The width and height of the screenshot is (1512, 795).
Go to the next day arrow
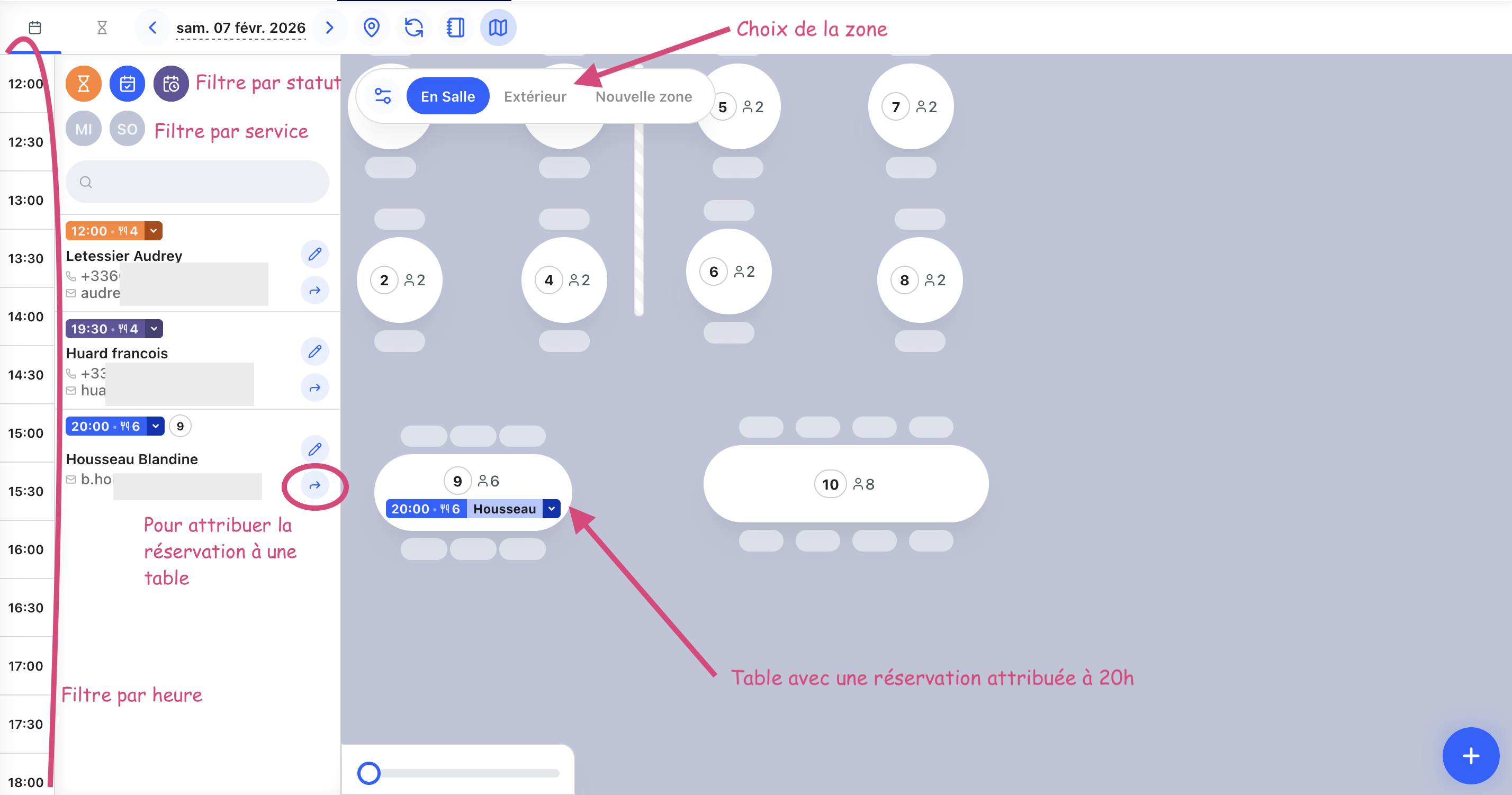click(329, 28)
